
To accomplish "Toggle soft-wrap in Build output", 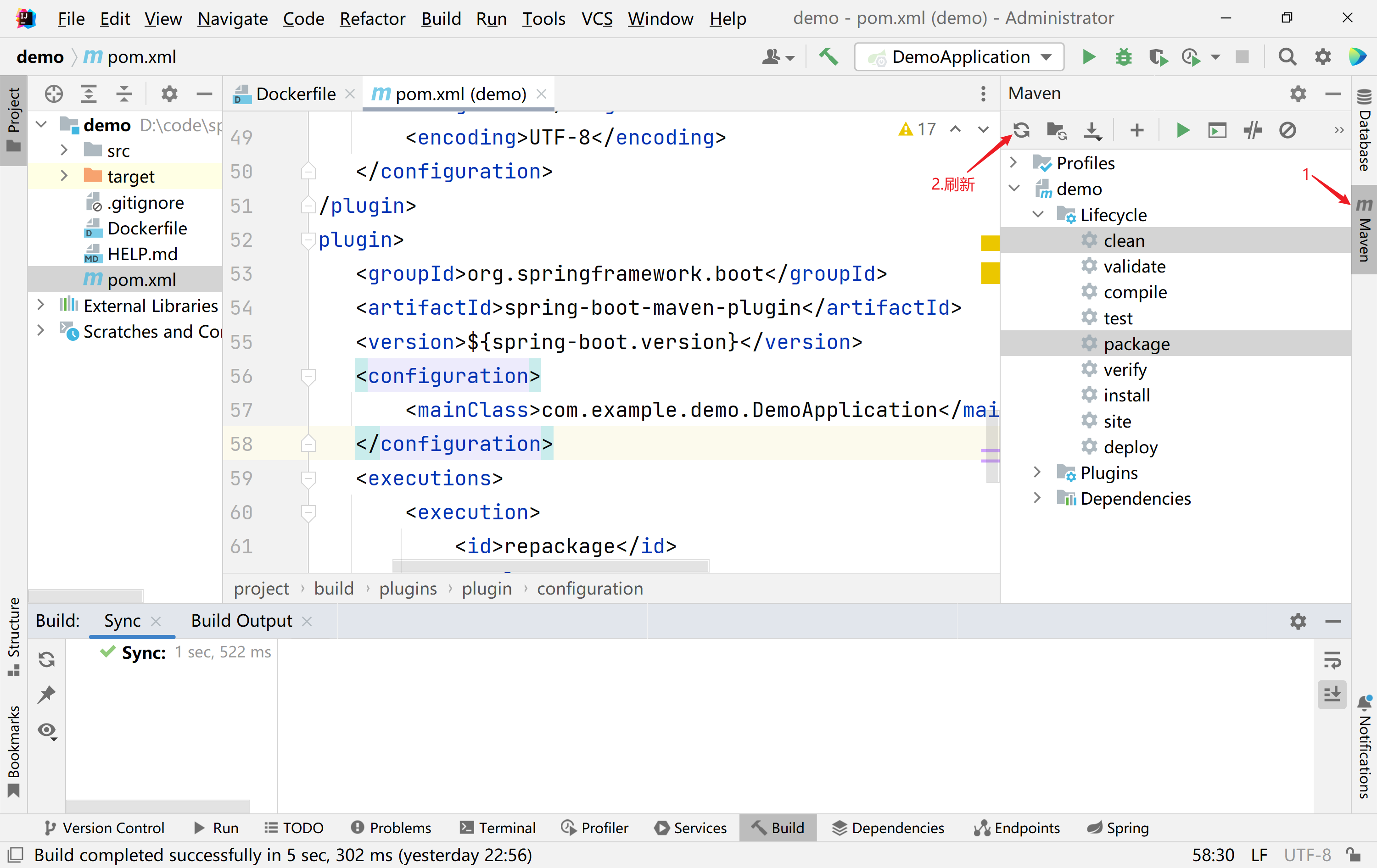I will click(1332, 660).
